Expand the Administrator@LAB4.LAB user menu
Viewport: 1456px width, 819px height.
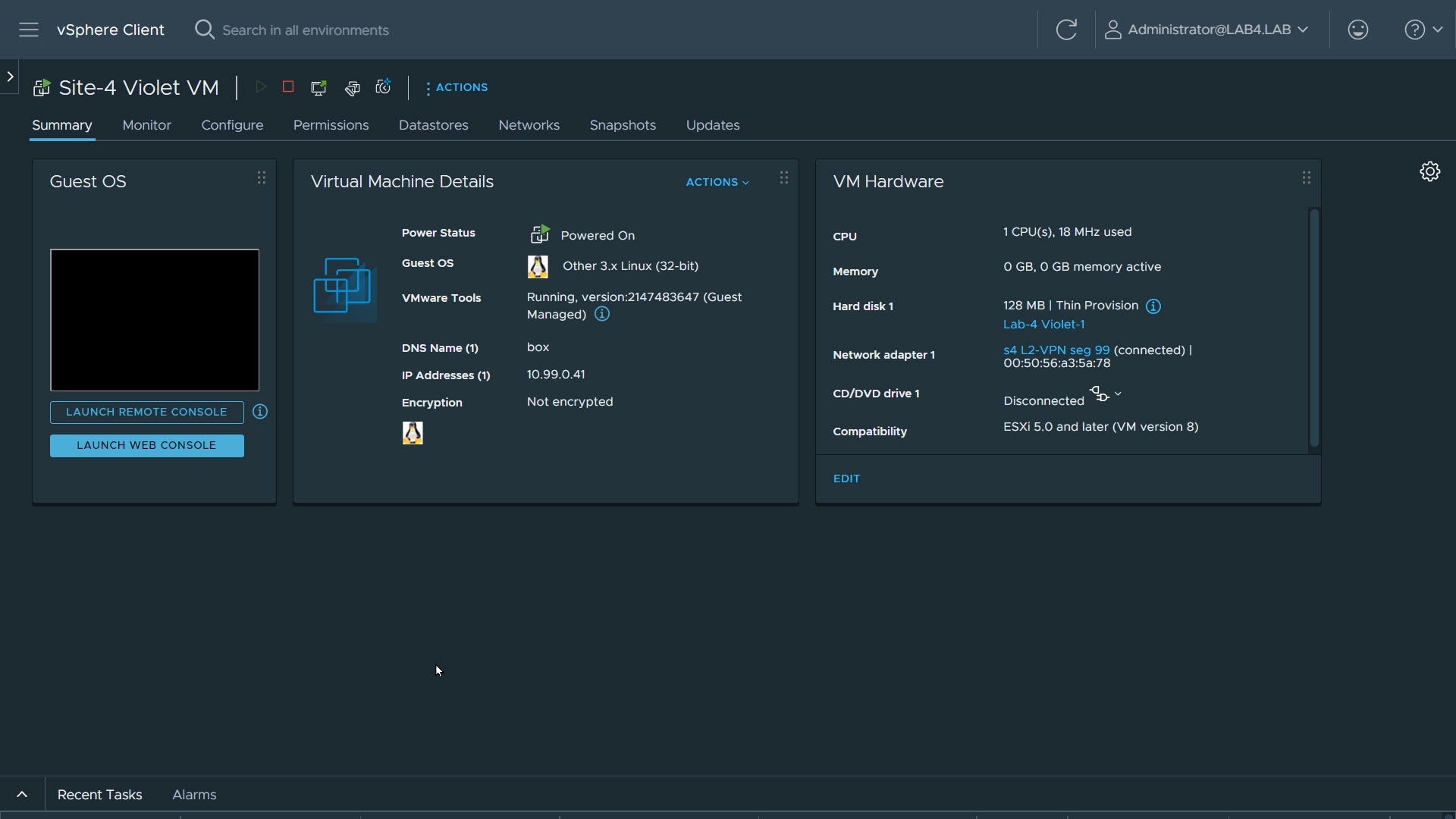pos(1207,30)
